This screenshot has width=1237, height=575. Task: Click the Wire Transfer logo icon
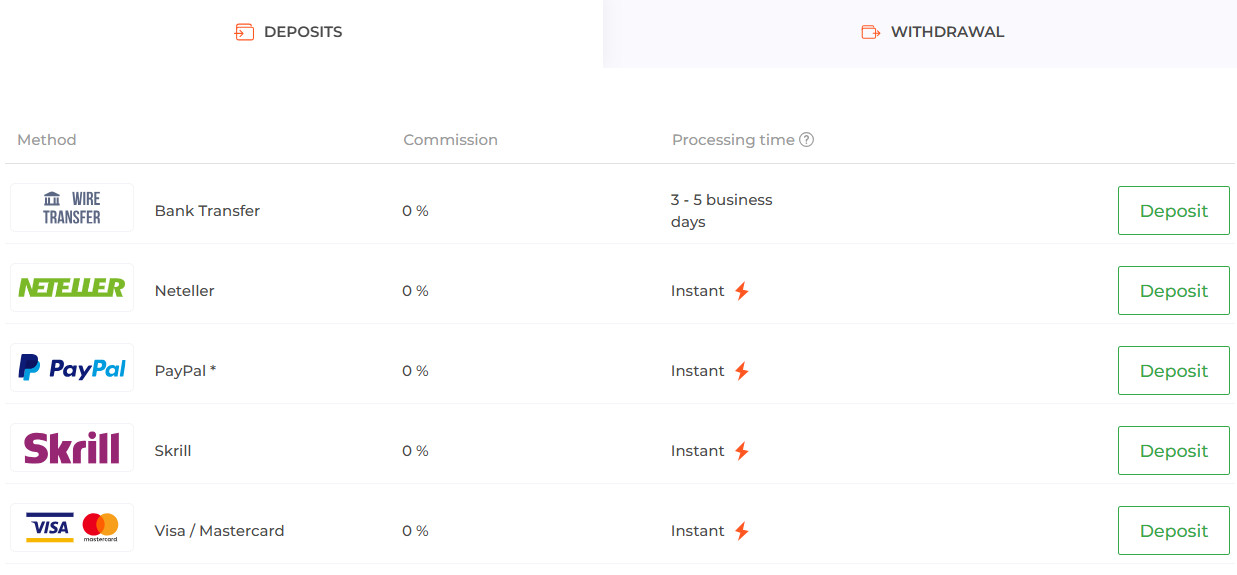pyautogui.click(x=71, y=208)
